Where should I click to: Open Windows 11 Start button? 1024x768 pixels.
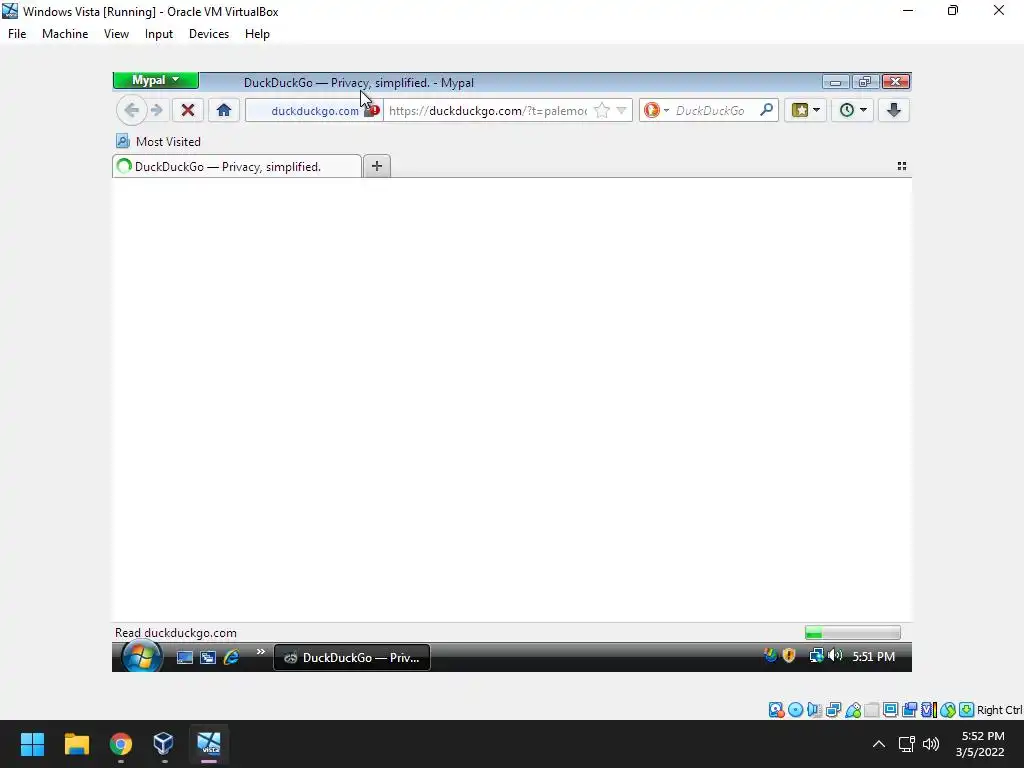point(32,744)
